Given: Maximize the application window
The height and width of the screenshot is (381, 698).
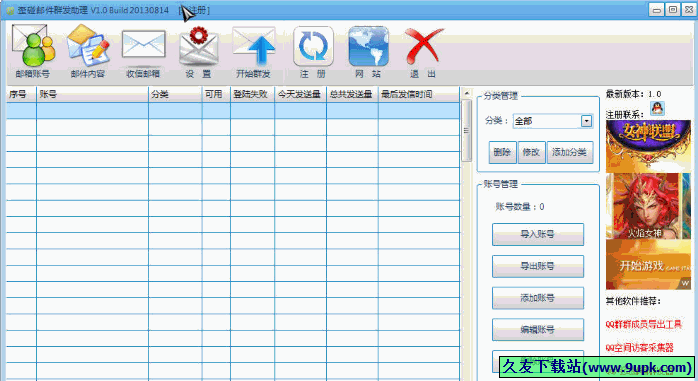Looking at the screenshot, I should (673, 10).
